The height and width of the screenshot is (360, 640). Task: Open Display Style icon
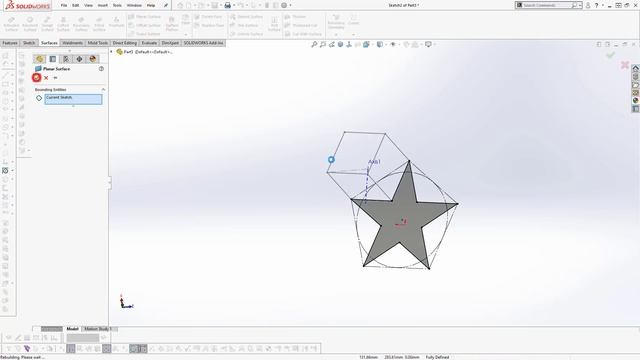pyautogui.click(x=380, y=44)
